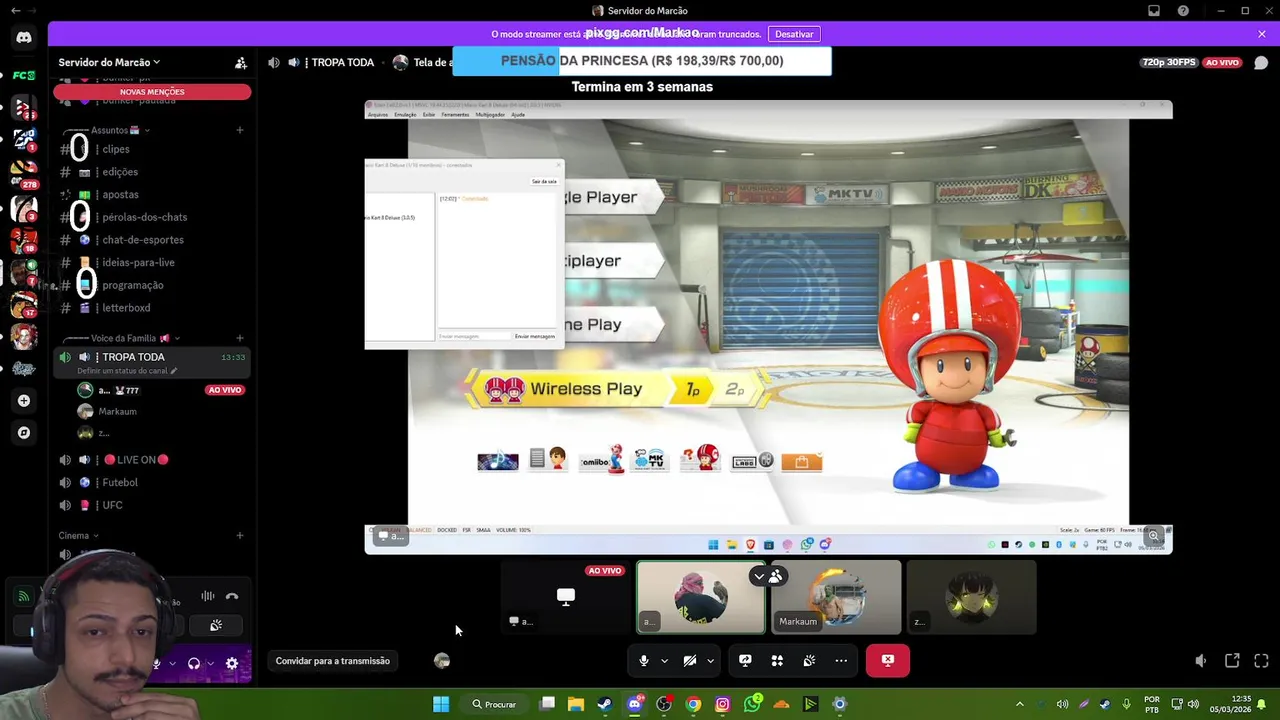Start an activity from call controls
Screen dimensions: 1280x720
pyautogui.click(x=777, y=660)
